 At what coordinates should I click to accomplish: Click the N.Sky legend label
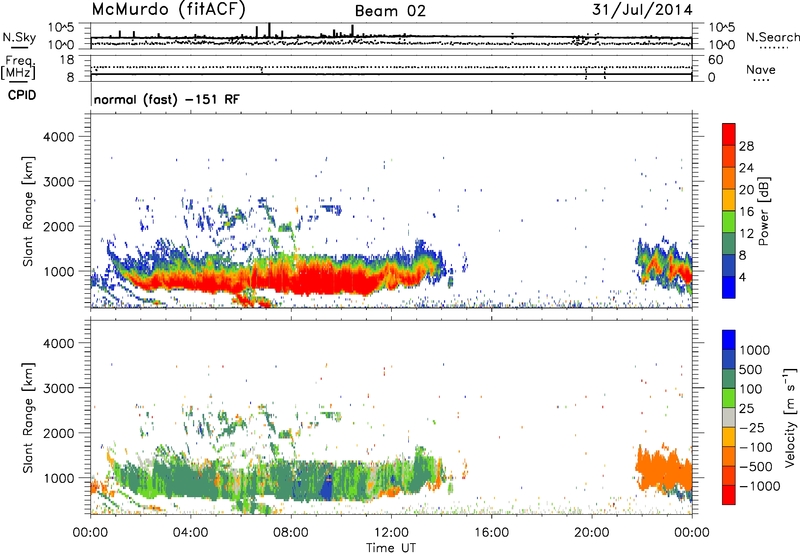(19, 37)
